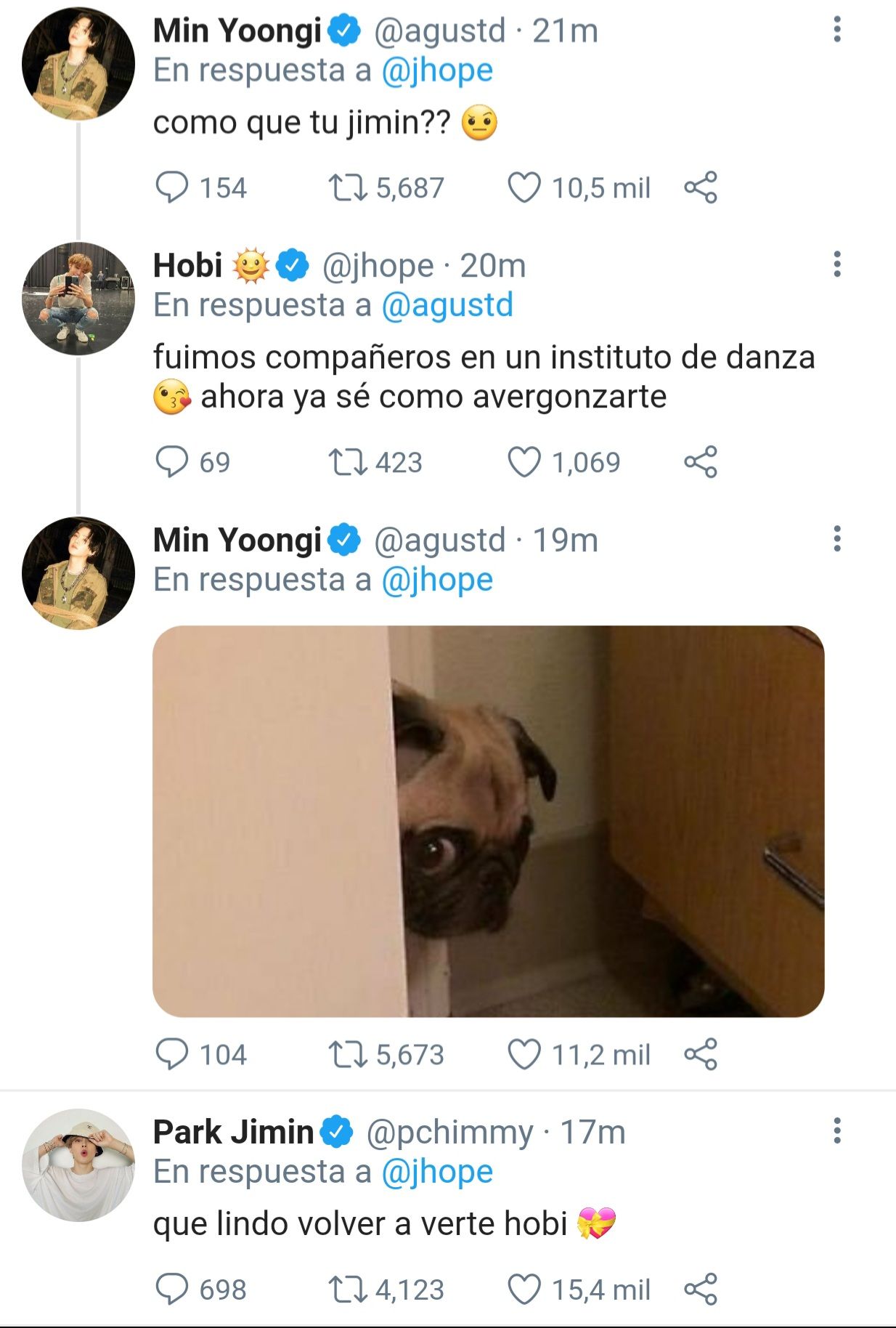The image size is (896, 1328).
Task: Open the peeking pug photo
Action: coord(488,821)
